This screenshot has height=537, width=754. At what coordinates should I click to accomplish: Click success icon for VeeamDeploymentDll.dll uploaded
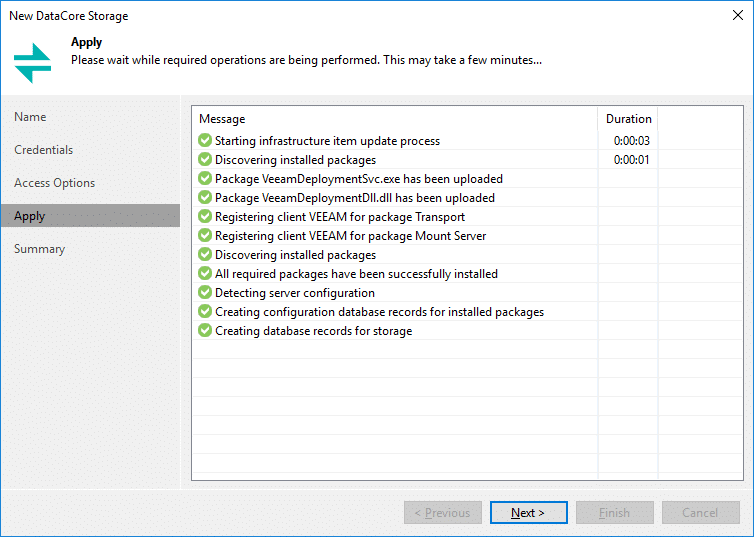(x=205, y=198)
